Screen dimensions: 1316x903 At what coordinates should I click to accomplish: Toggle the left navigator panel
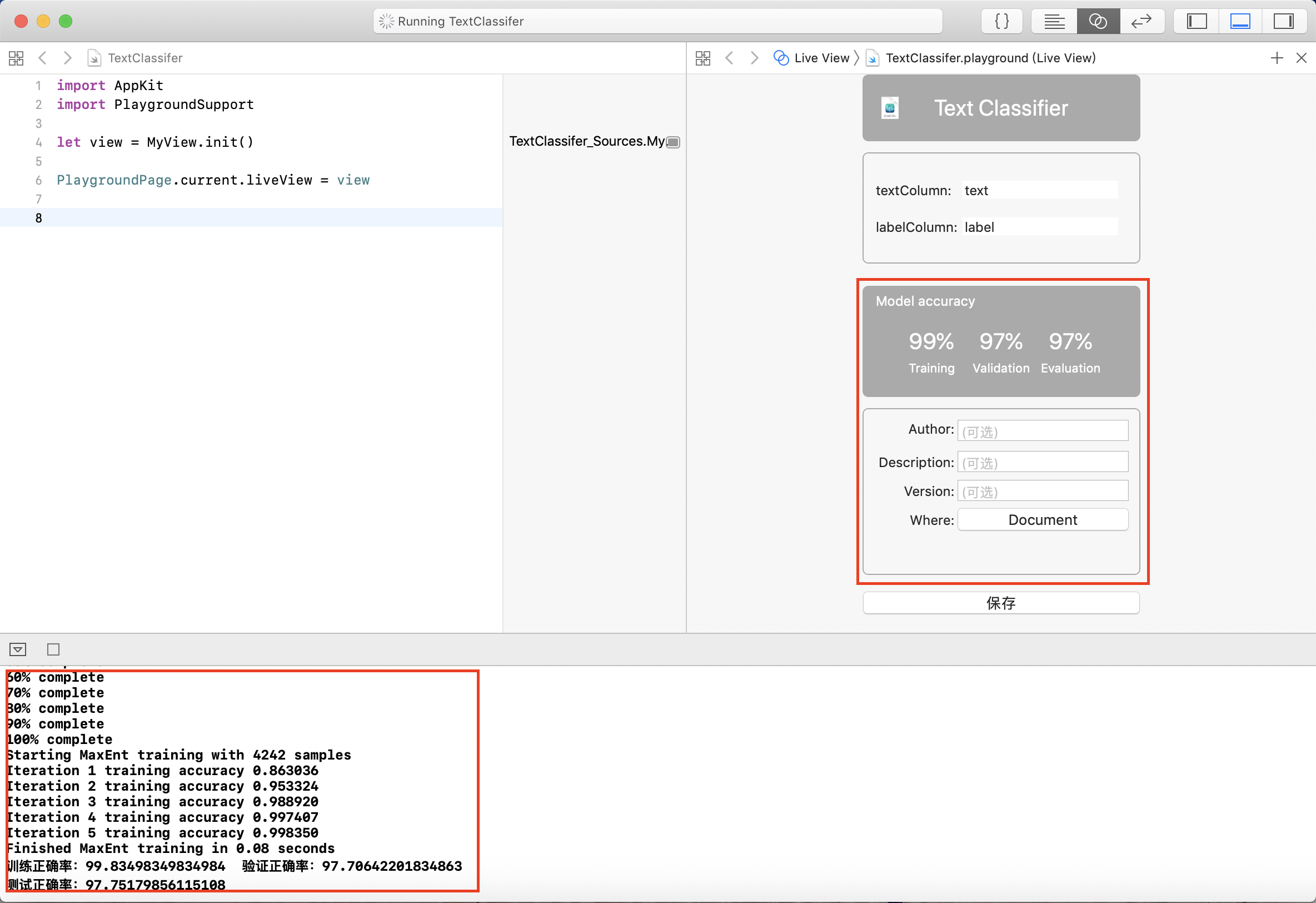(1197, 22)
